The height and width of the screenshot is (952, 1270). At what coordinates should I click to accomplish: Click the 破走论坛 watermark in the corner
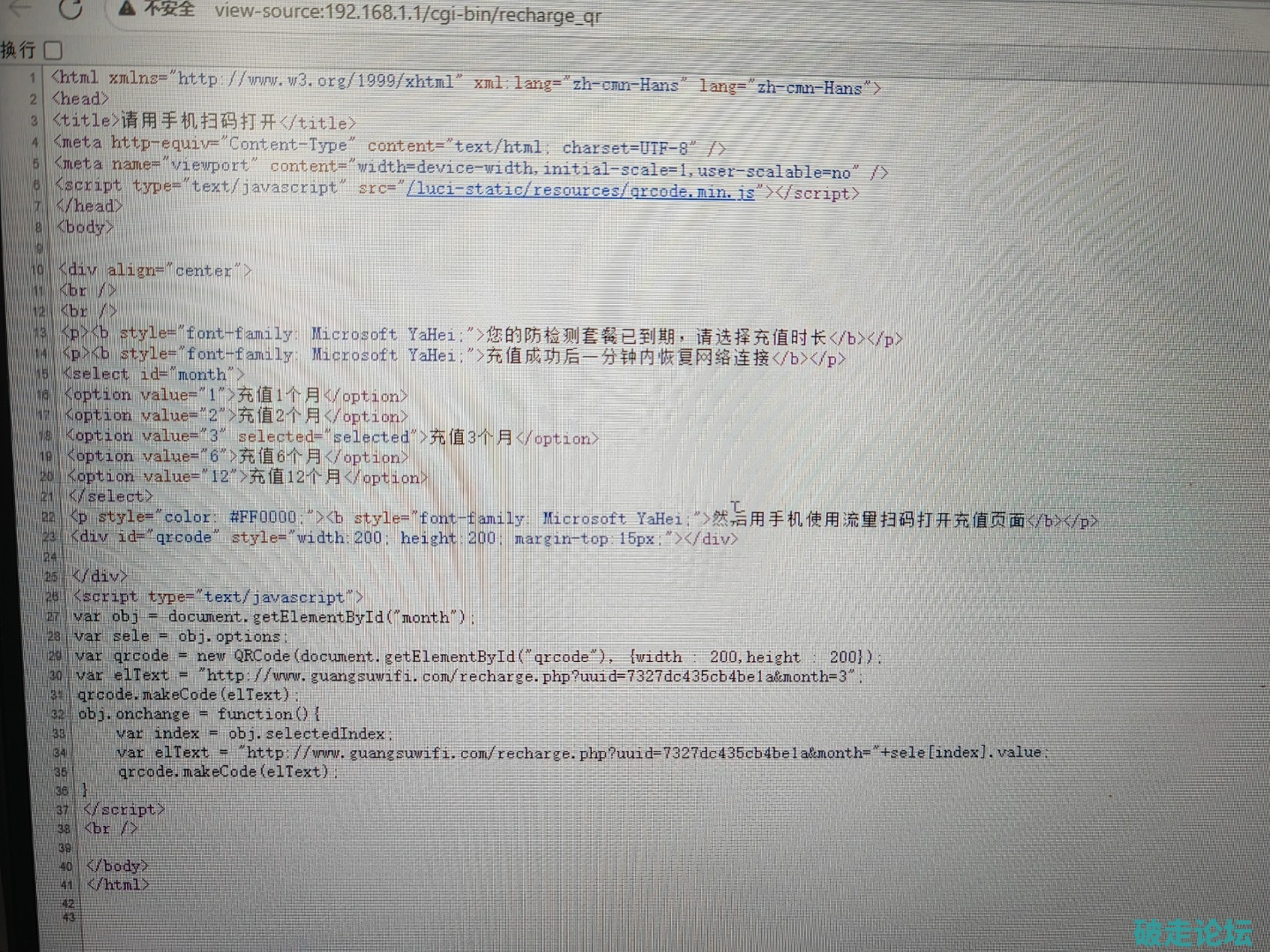click(x=1192, y=933)
